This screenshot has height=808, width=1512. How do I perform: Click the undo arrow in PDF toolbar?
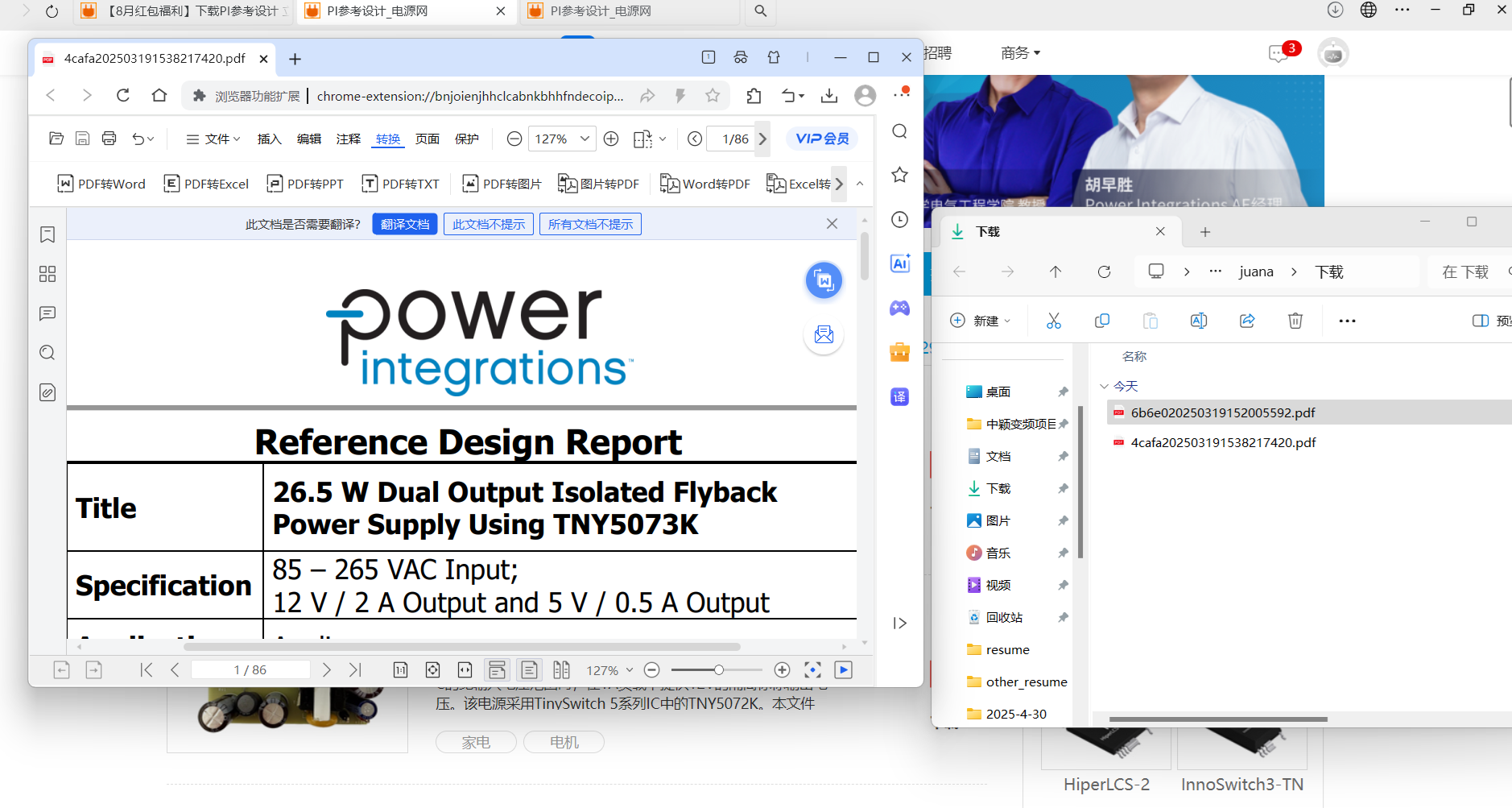click(x=138, y=139)
